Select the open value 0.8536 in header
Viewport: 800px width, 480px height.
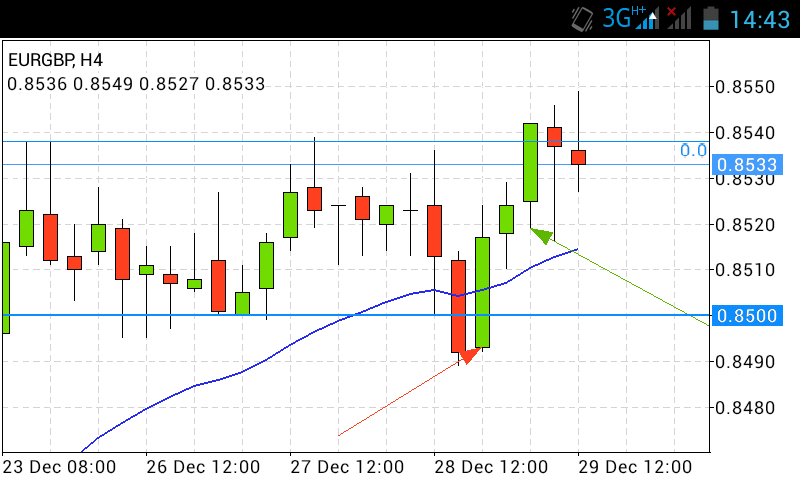click(x=37, y=84)
